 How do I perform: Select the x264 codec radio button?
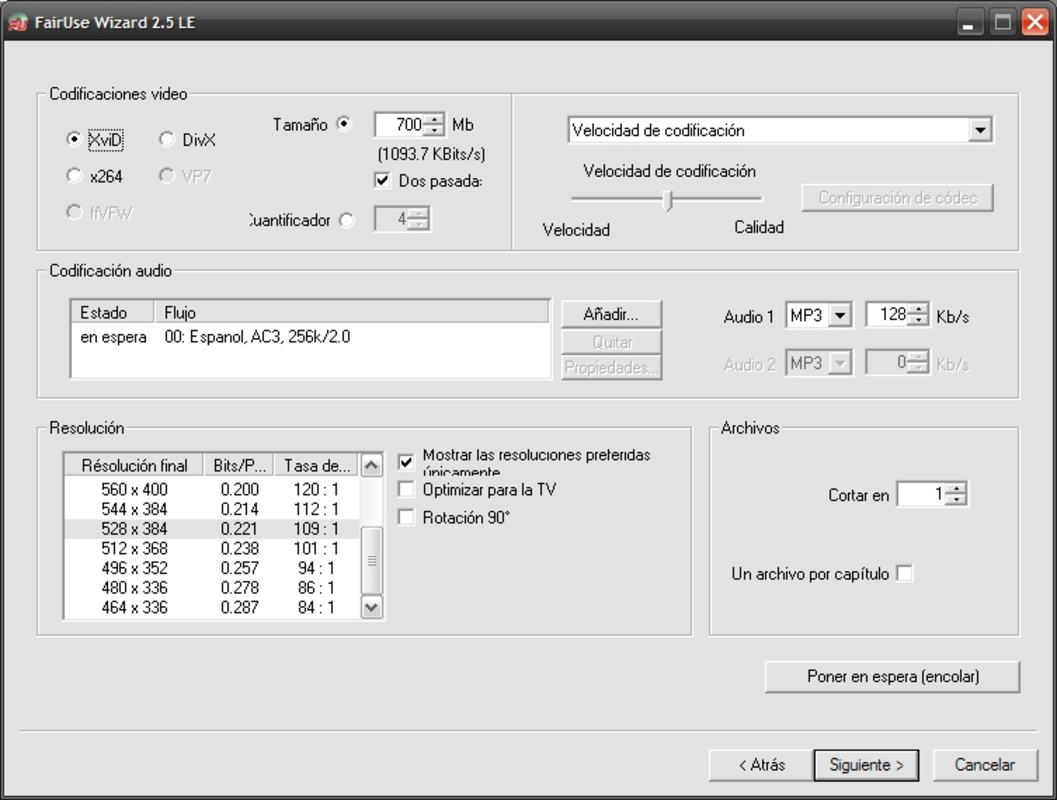pos(73,176)
